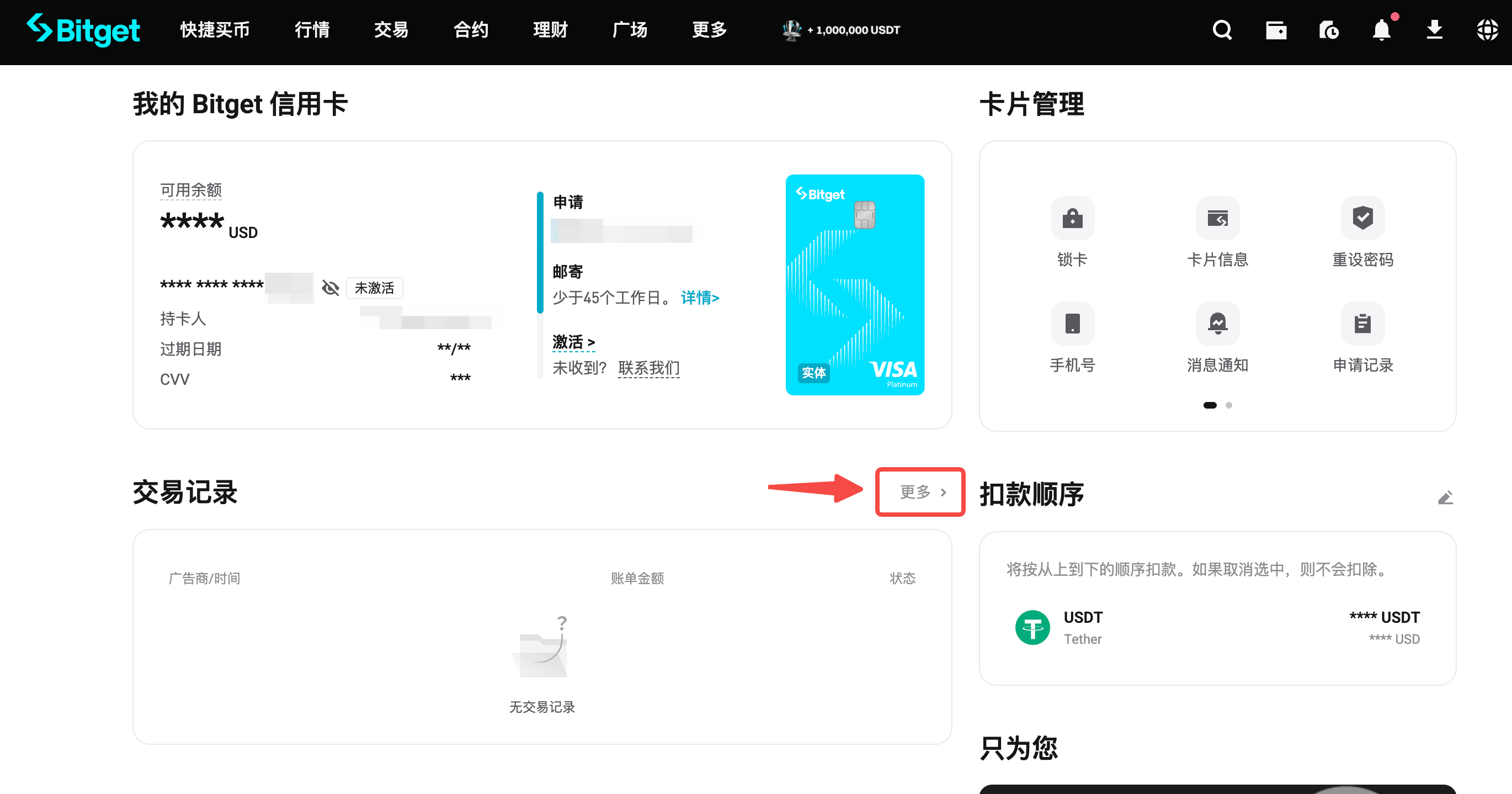Click the app download icon
The width and height of the screenshot is (1512, 794).
coord(1435,30)
